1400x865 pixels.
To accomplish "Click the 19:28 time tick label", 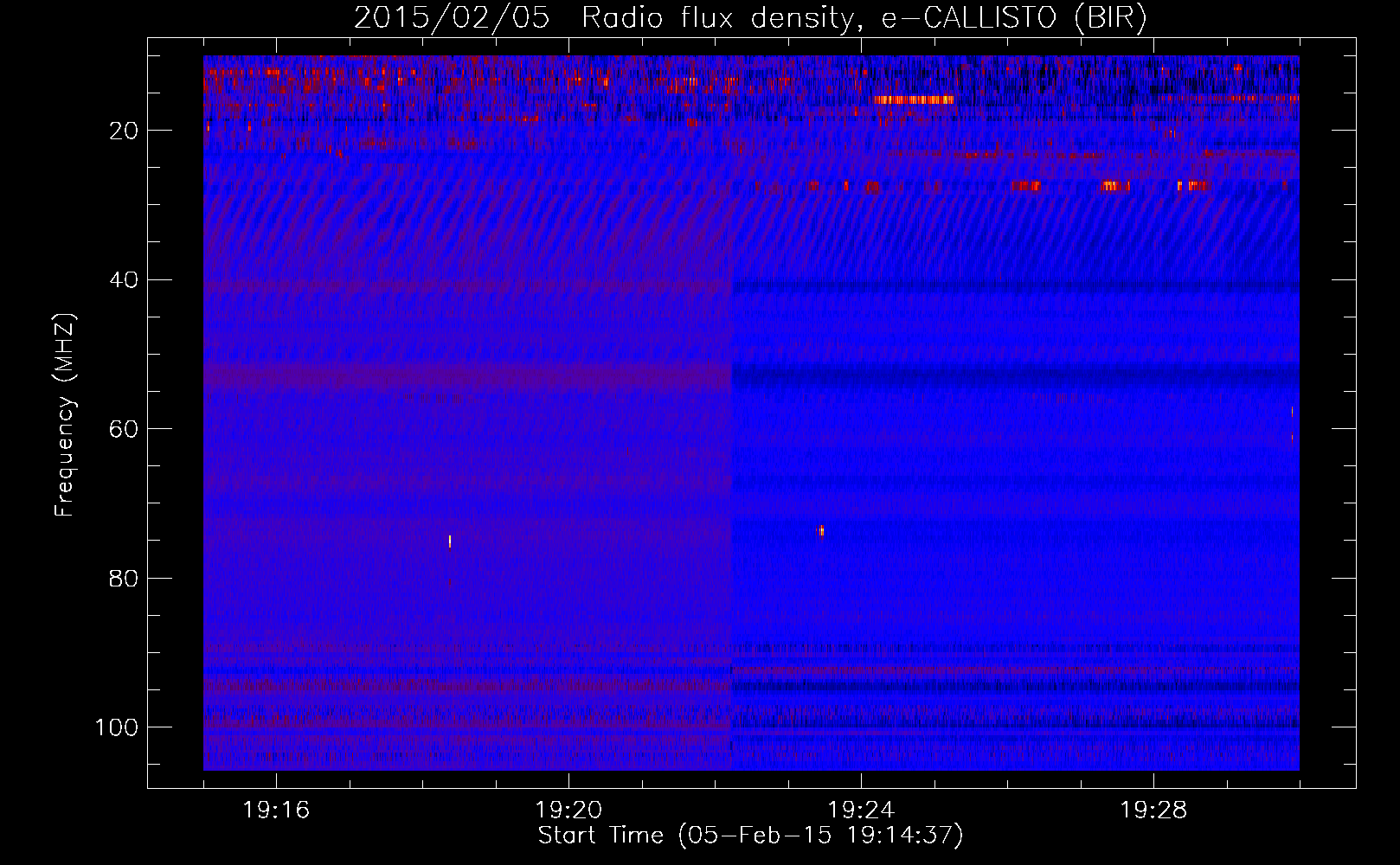I will click(1153, 811).
